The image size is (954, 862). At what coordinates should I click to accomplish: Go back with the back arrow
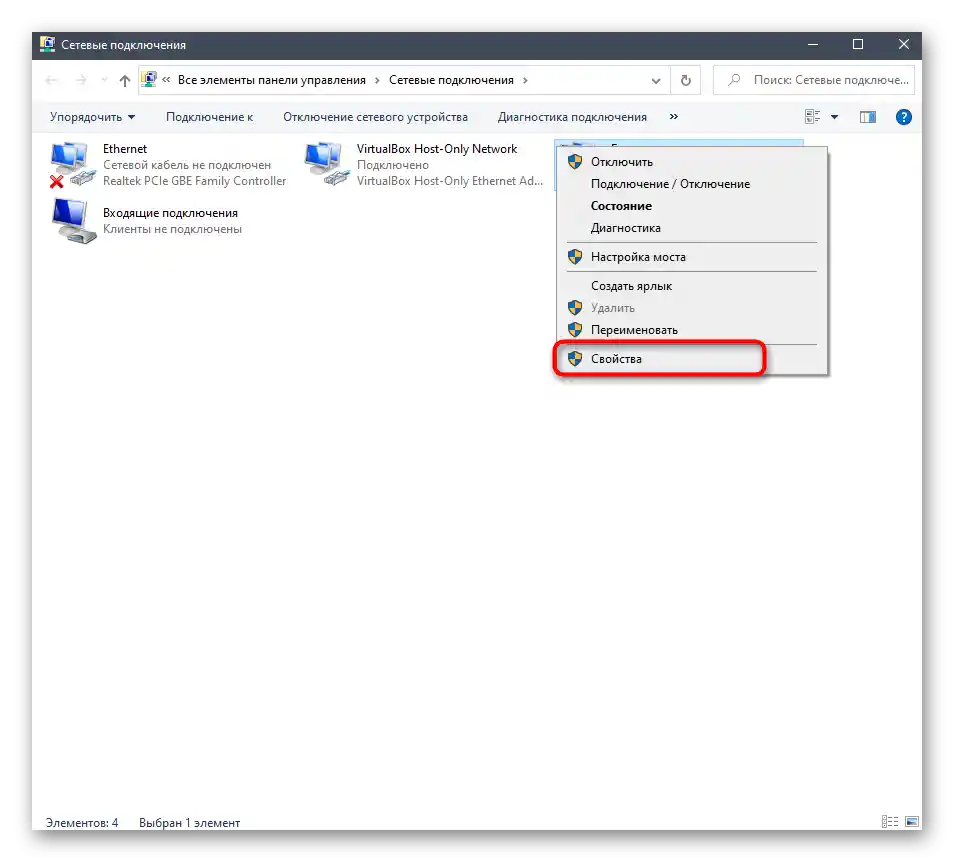click(x=52, y=80)
